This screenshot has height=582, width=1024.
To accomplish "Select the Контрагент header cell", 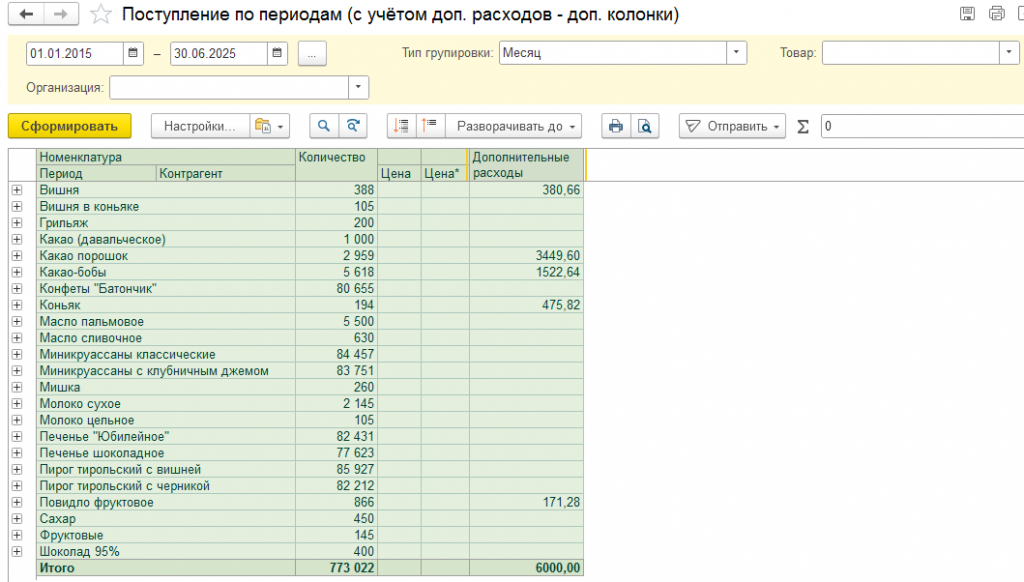I will (225, 173).
